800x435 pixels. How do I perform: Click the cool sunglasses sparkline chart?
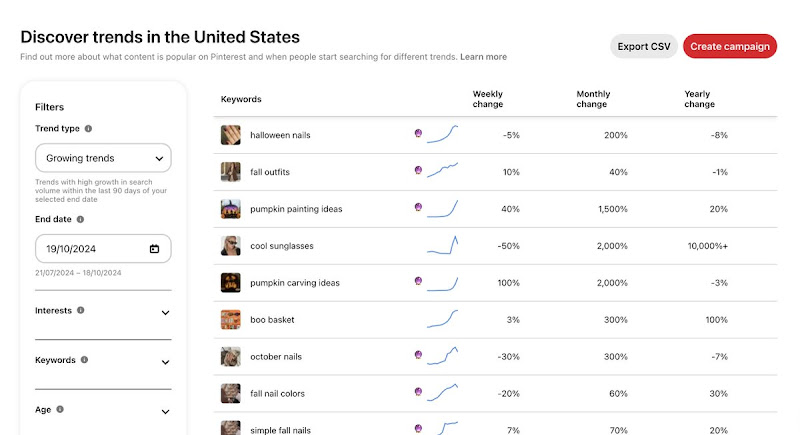tap(442, 245)
